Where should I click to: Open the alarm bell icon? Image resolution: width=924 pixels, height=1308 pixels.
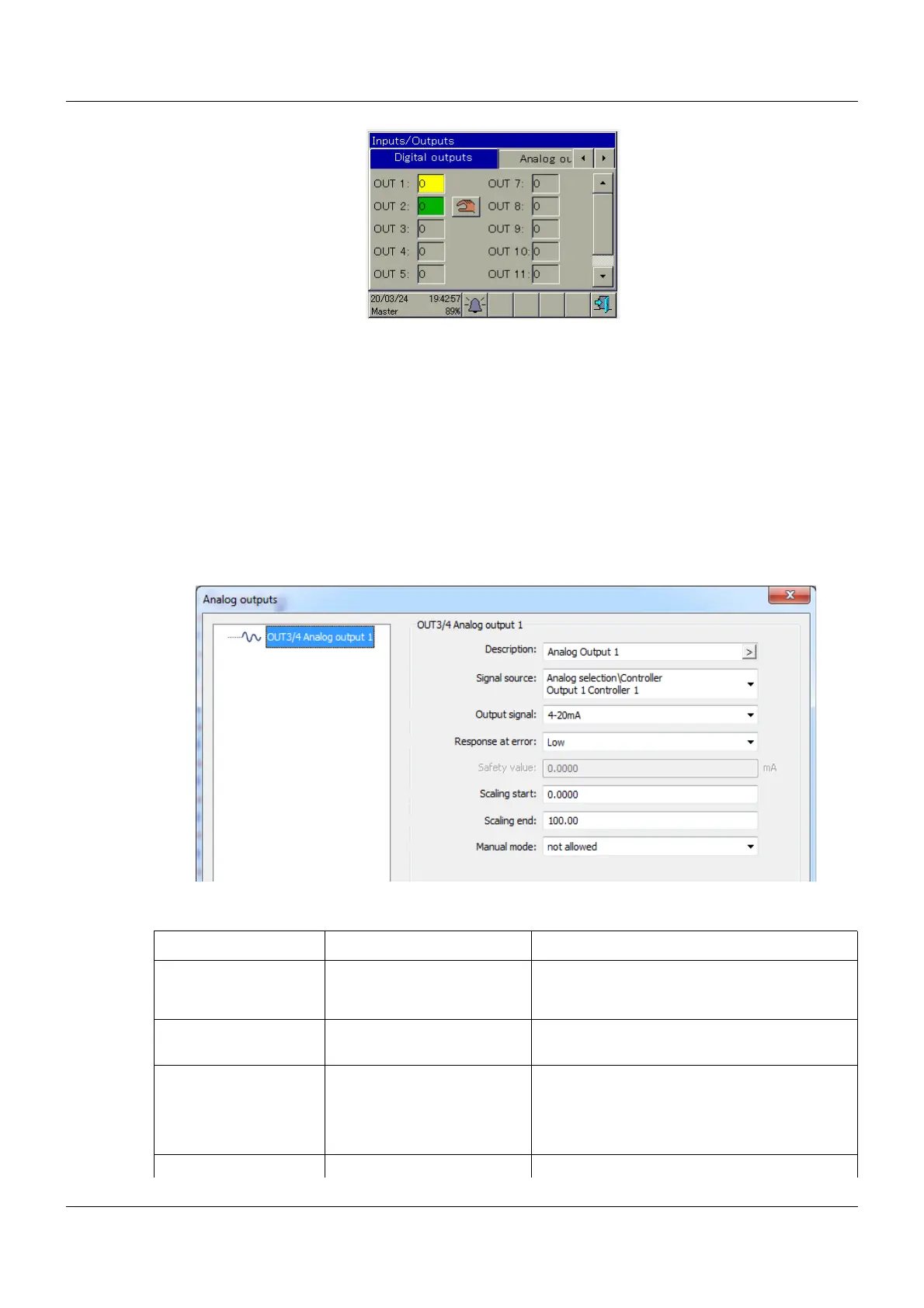[475, 305]
